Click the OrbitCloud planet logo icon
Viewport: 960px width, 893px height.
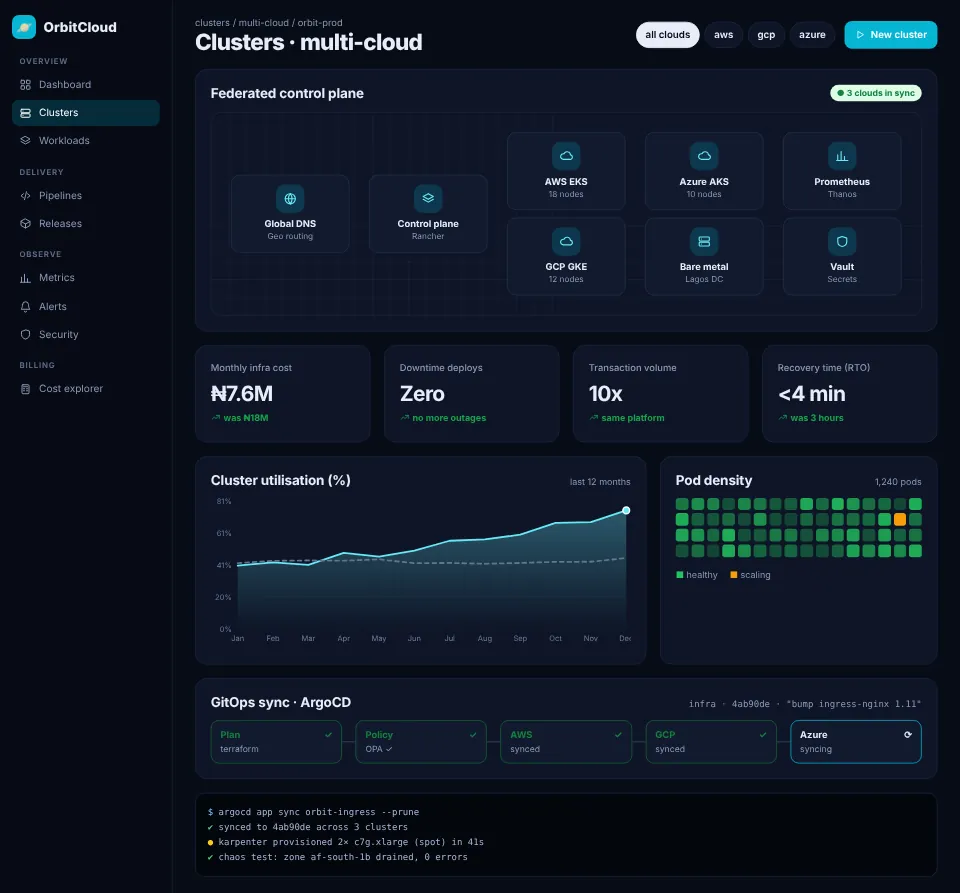(24, 27)
